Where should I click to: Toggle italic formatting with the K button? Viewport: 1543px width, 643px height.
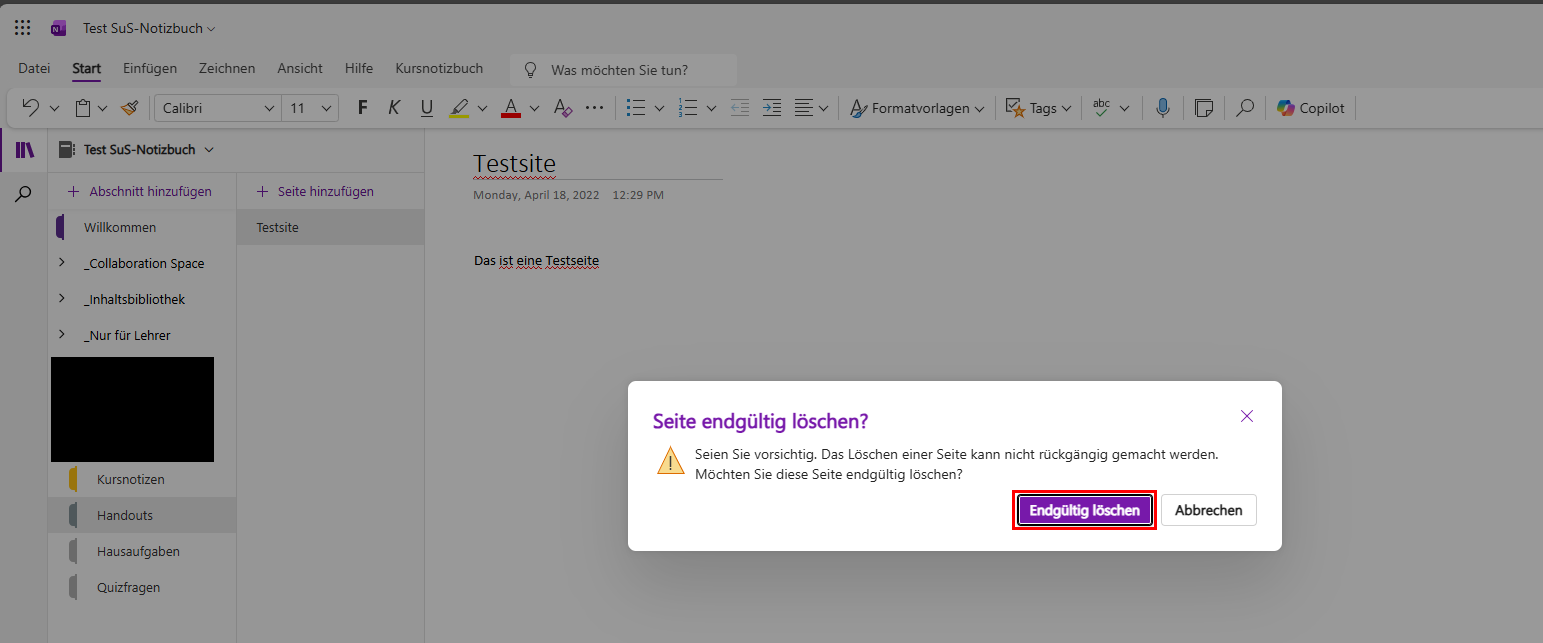394,108
